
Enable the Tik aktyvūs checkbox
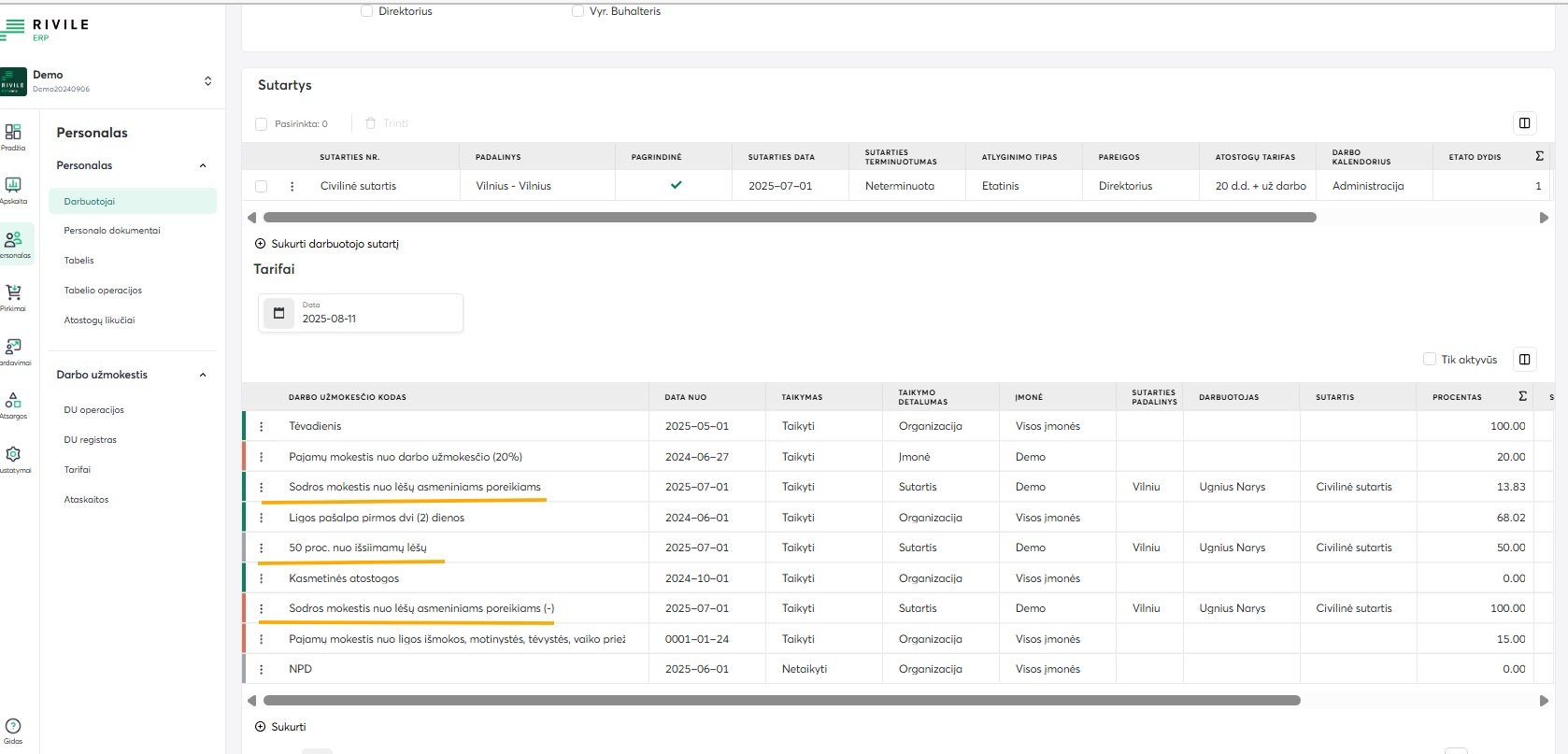pyautogui.click(x=1429, y=359)
